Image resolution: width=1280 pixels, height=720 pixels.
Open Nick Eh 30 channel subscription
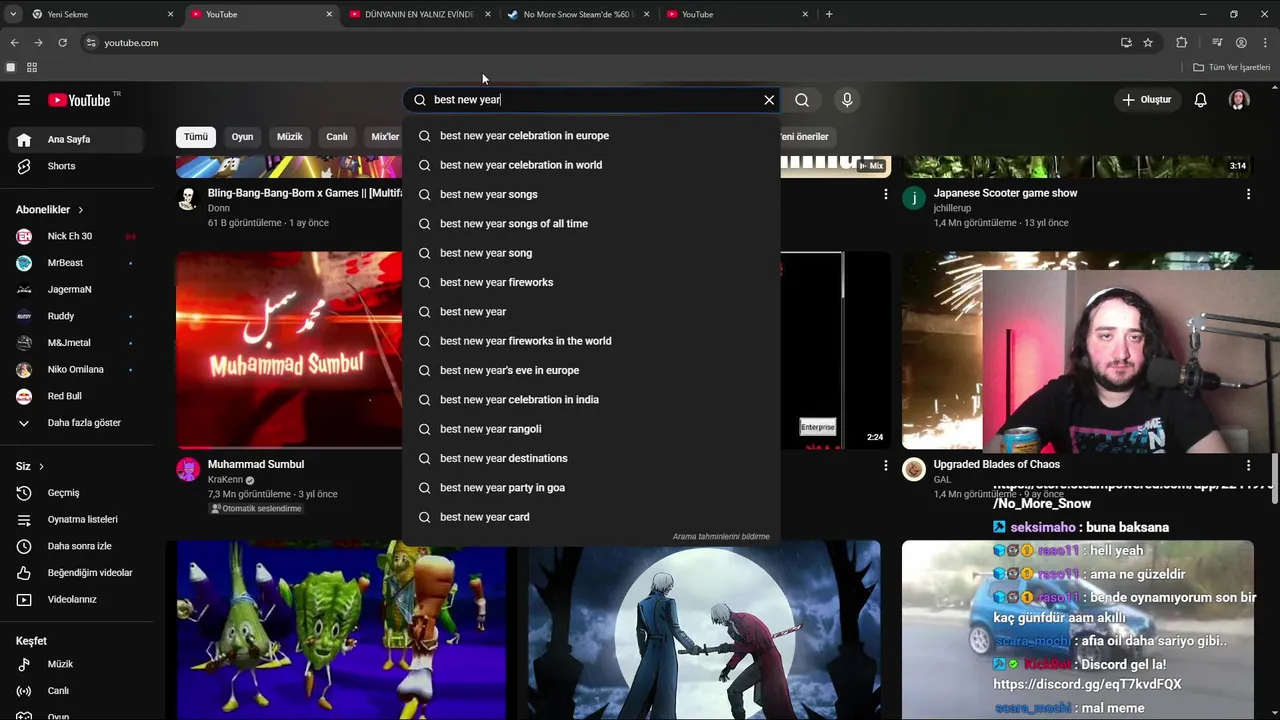[x=78, y=236]
